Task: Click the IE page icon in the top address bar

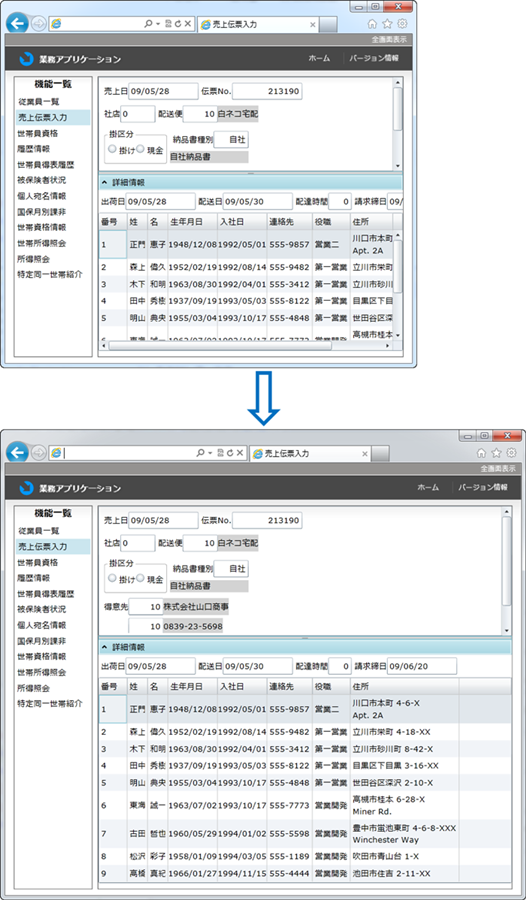Action: [x=56, y=24]
